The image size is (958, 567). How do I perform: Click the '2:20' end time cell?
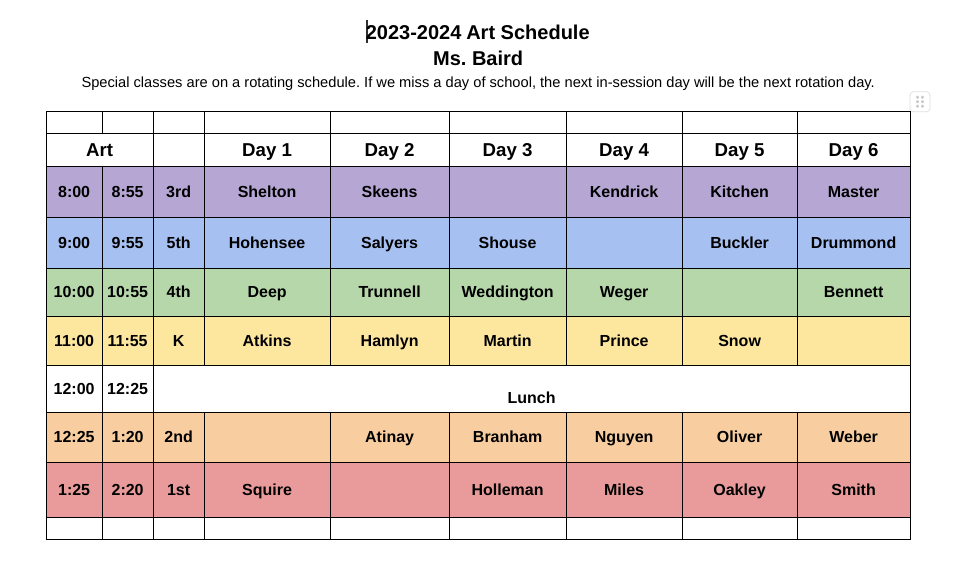tap(127, 490)
